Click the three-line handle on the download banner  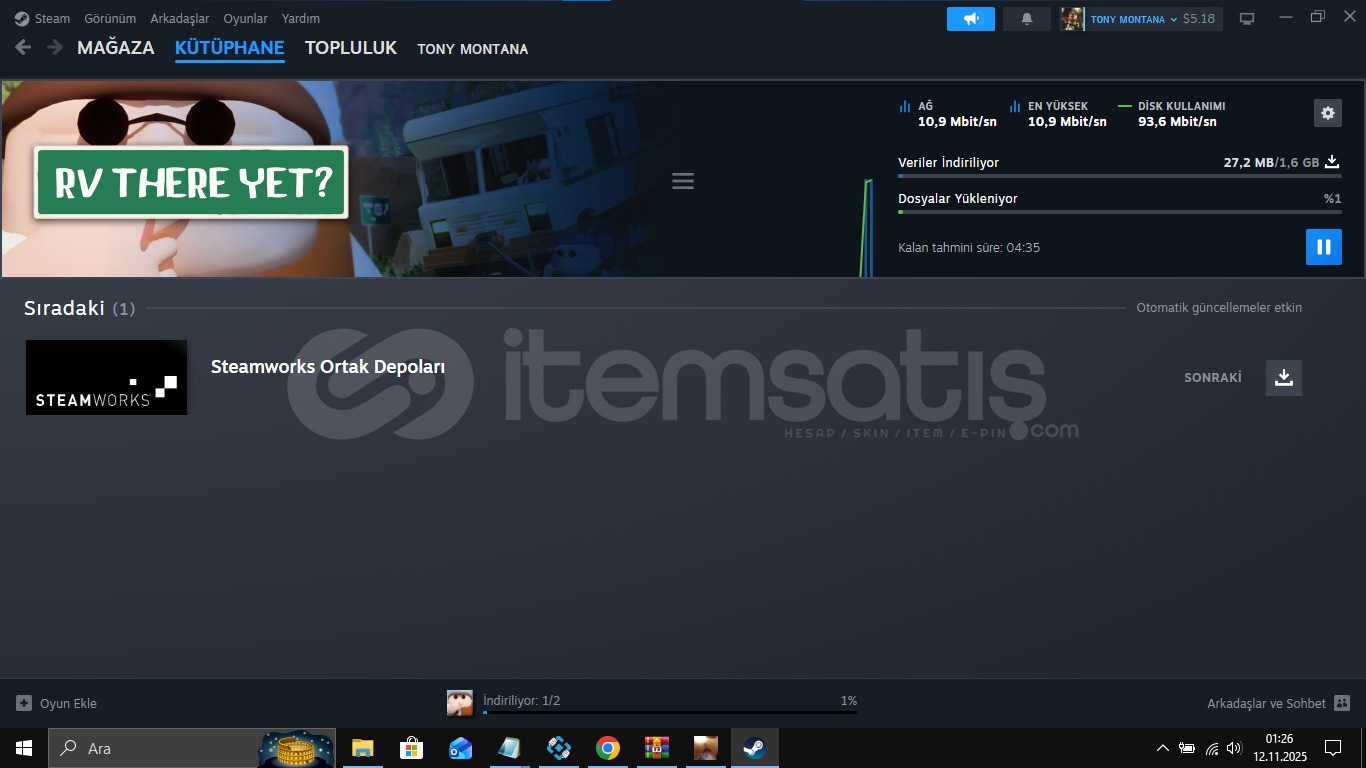683,181
